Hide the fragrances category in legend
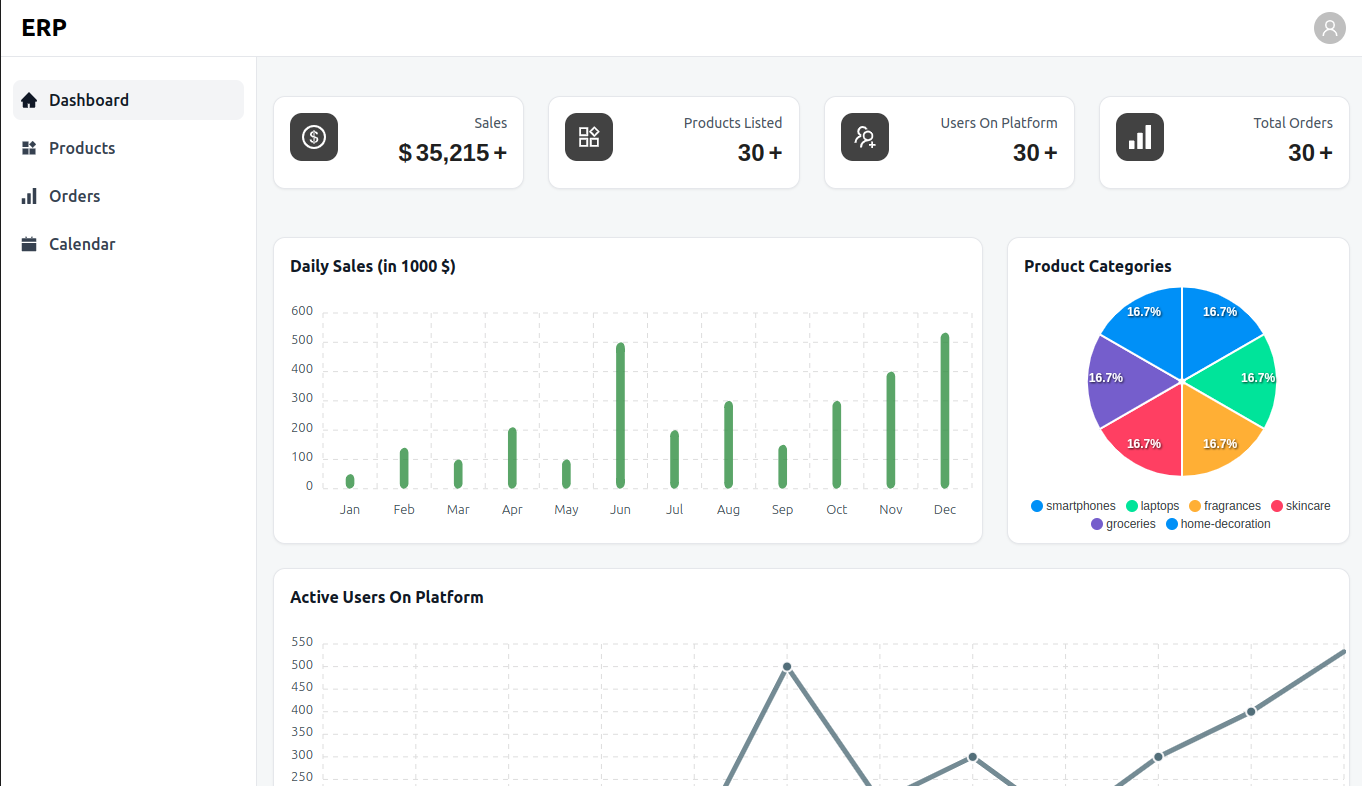 click(1225, 506)
